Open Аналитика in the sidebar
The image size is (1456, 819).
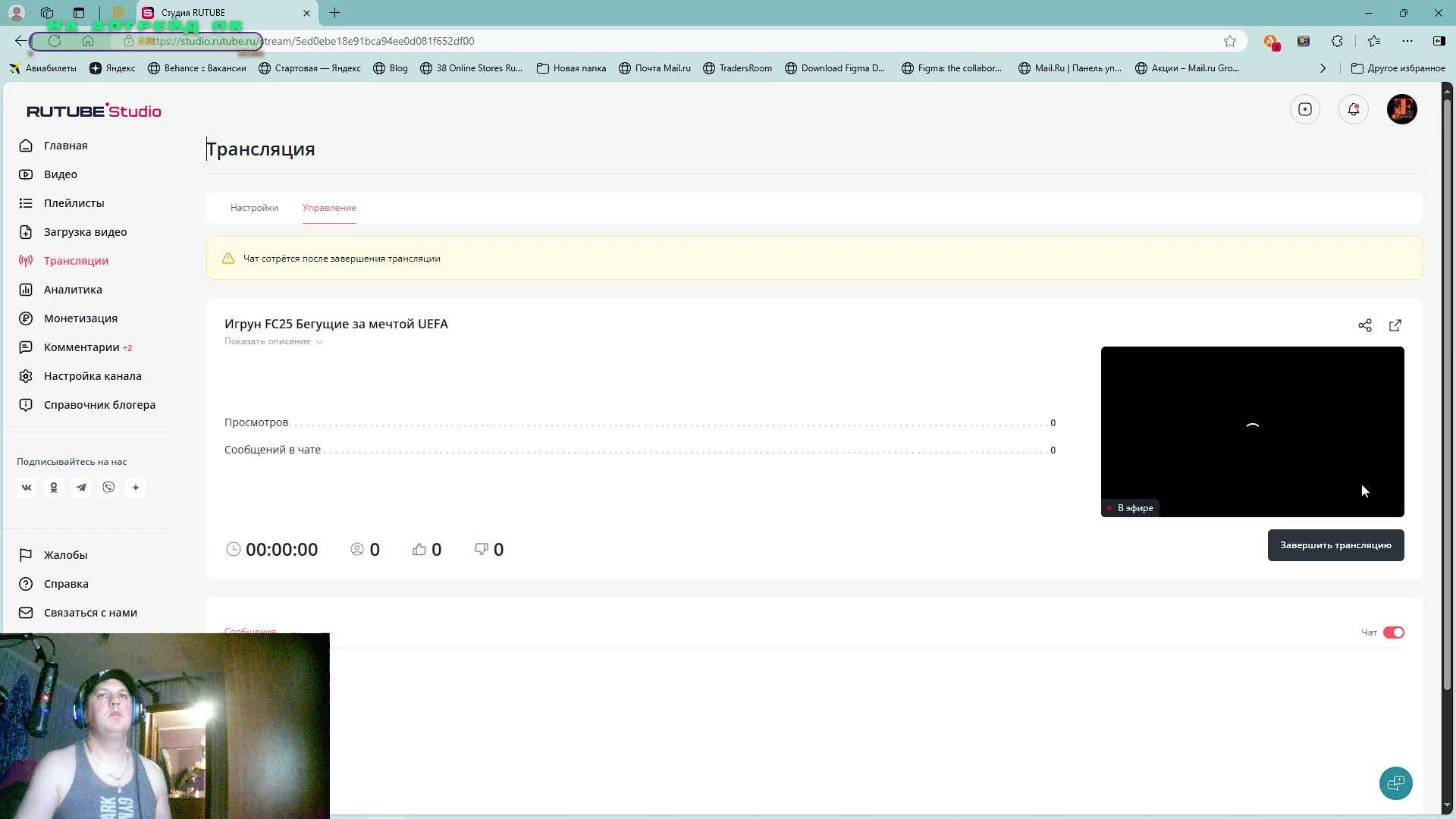coord(73,290)
